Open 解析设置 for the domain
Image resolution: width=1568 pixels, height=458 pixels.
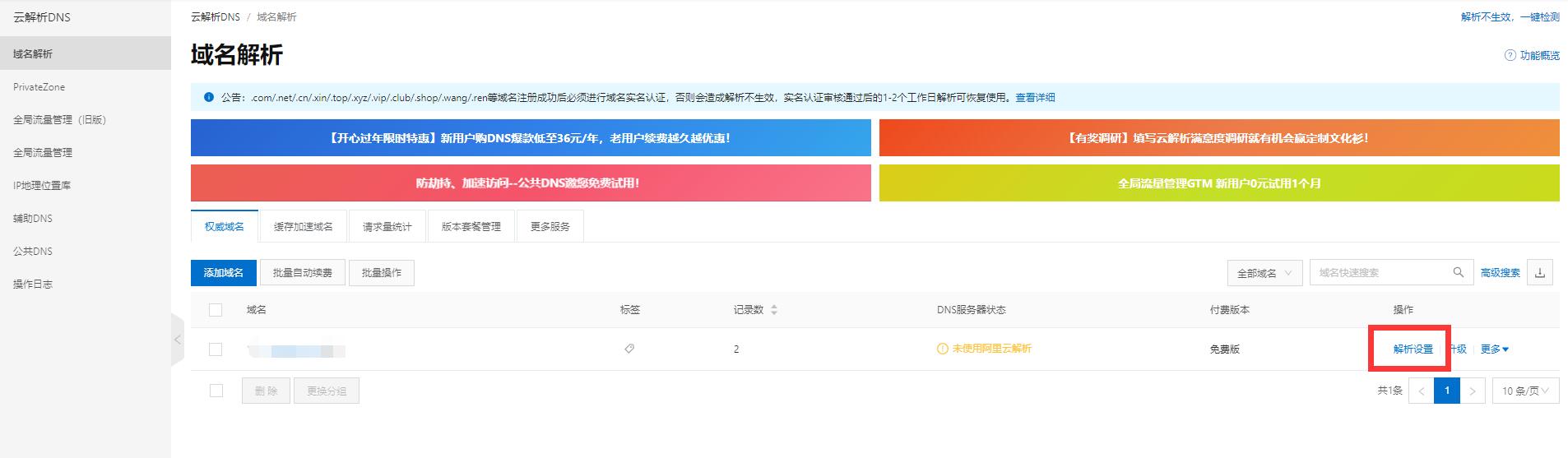(1413, 349)
